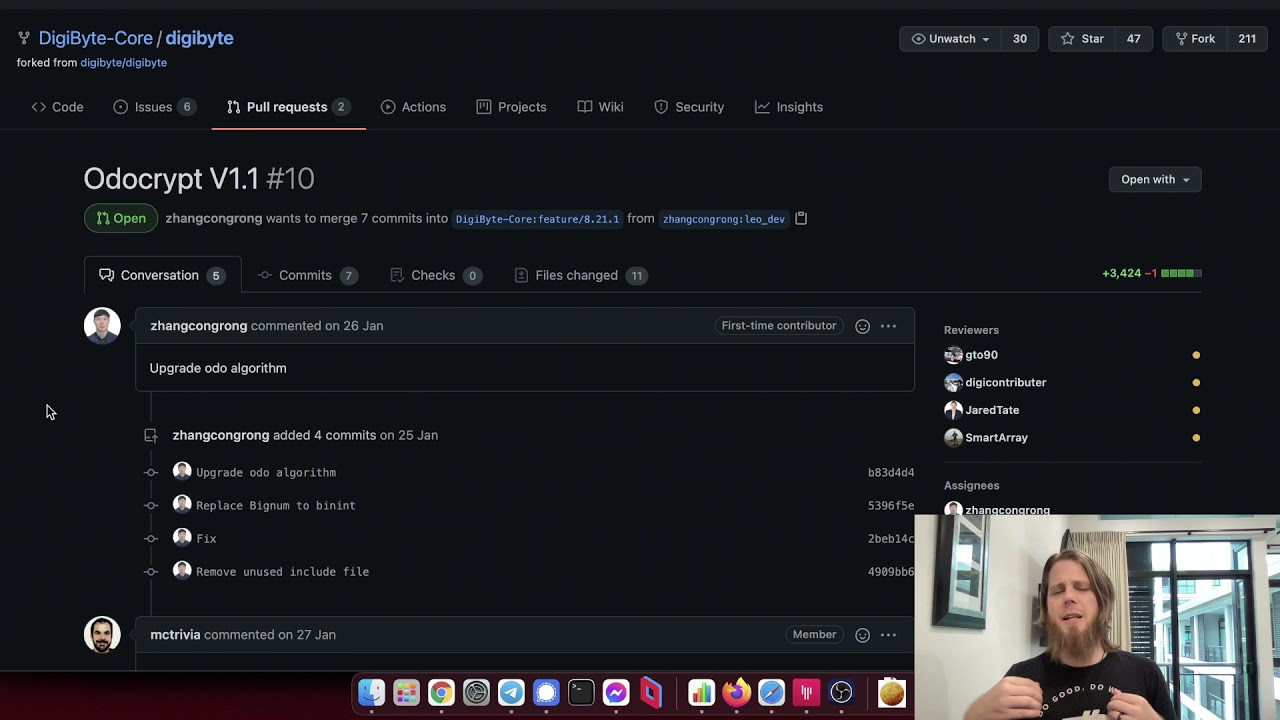Add reaction to mctrivia's comment
Image resolution: width=1280 pixels, height=720 pixels.
[862, 635]
